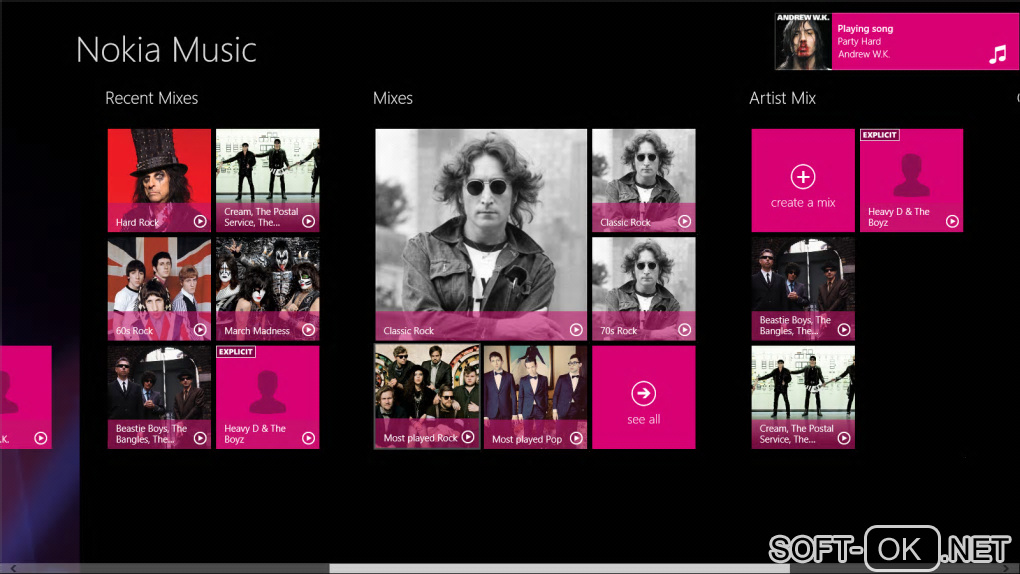The image size is (1020, 574).
Task: Open Andrew W.K. album art thumbnail
Action: pyautogui.click(x=803, y=42)
